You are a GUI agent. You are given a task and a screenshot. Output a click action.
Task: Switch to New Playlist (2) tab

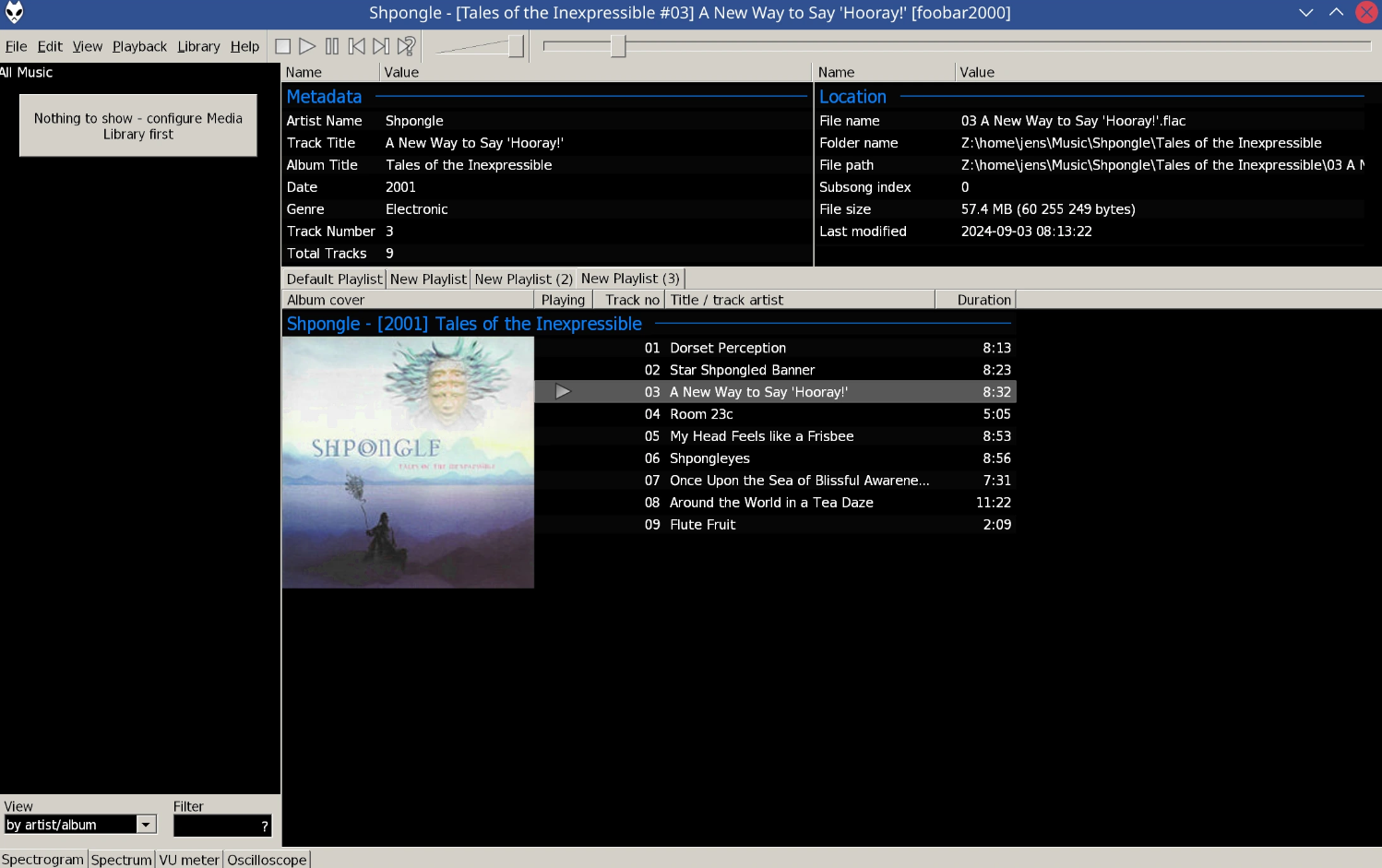coord(524,279)
